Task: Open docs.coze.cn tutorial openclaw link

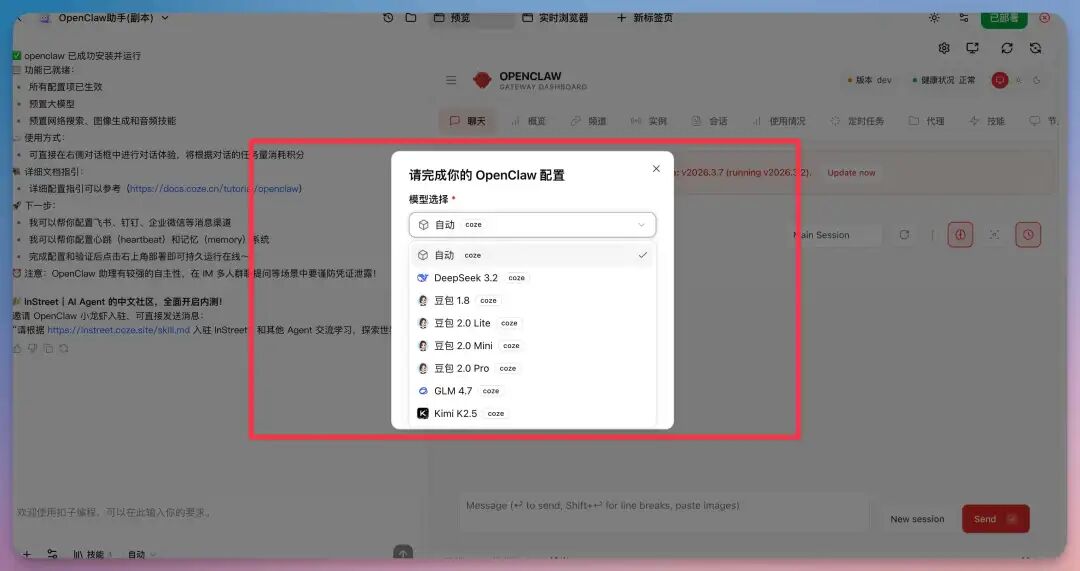Action: [x=214, y=189]
